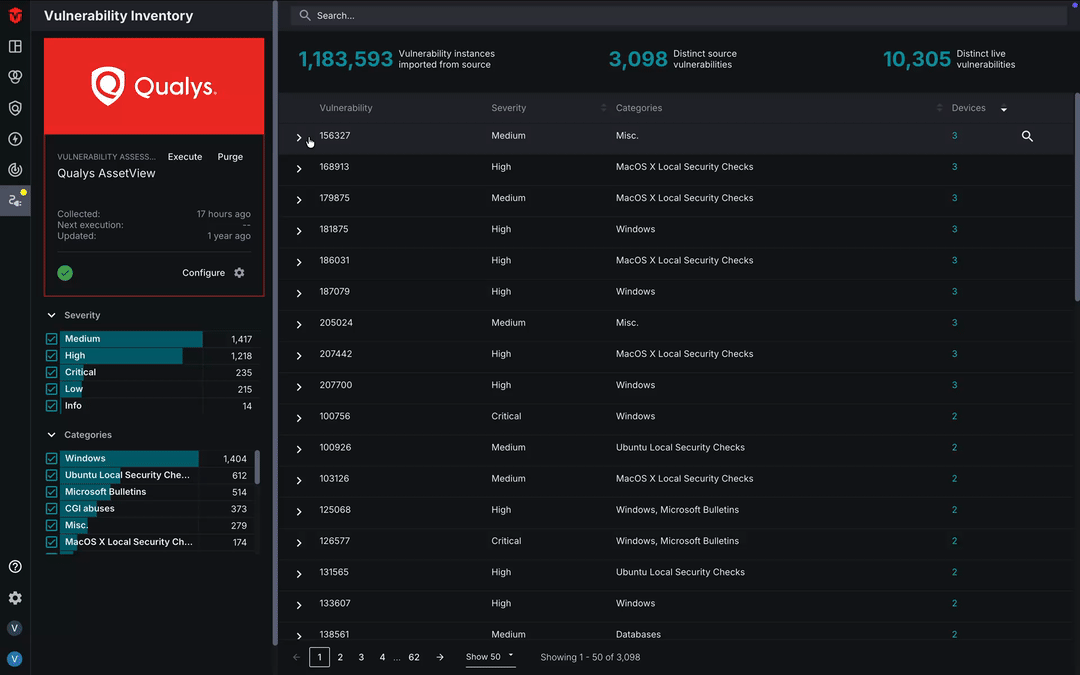Open the connectors sidebar icon with notification dot
This screenshot has width=1080, height=675.
point(14,200)
